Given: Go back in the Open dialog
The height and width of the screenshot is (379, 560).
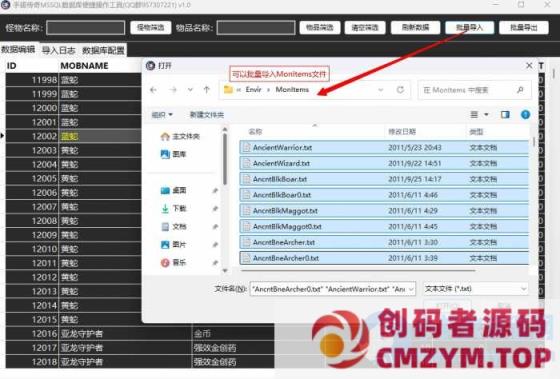Looking at the screenshot, I should 154,90.
